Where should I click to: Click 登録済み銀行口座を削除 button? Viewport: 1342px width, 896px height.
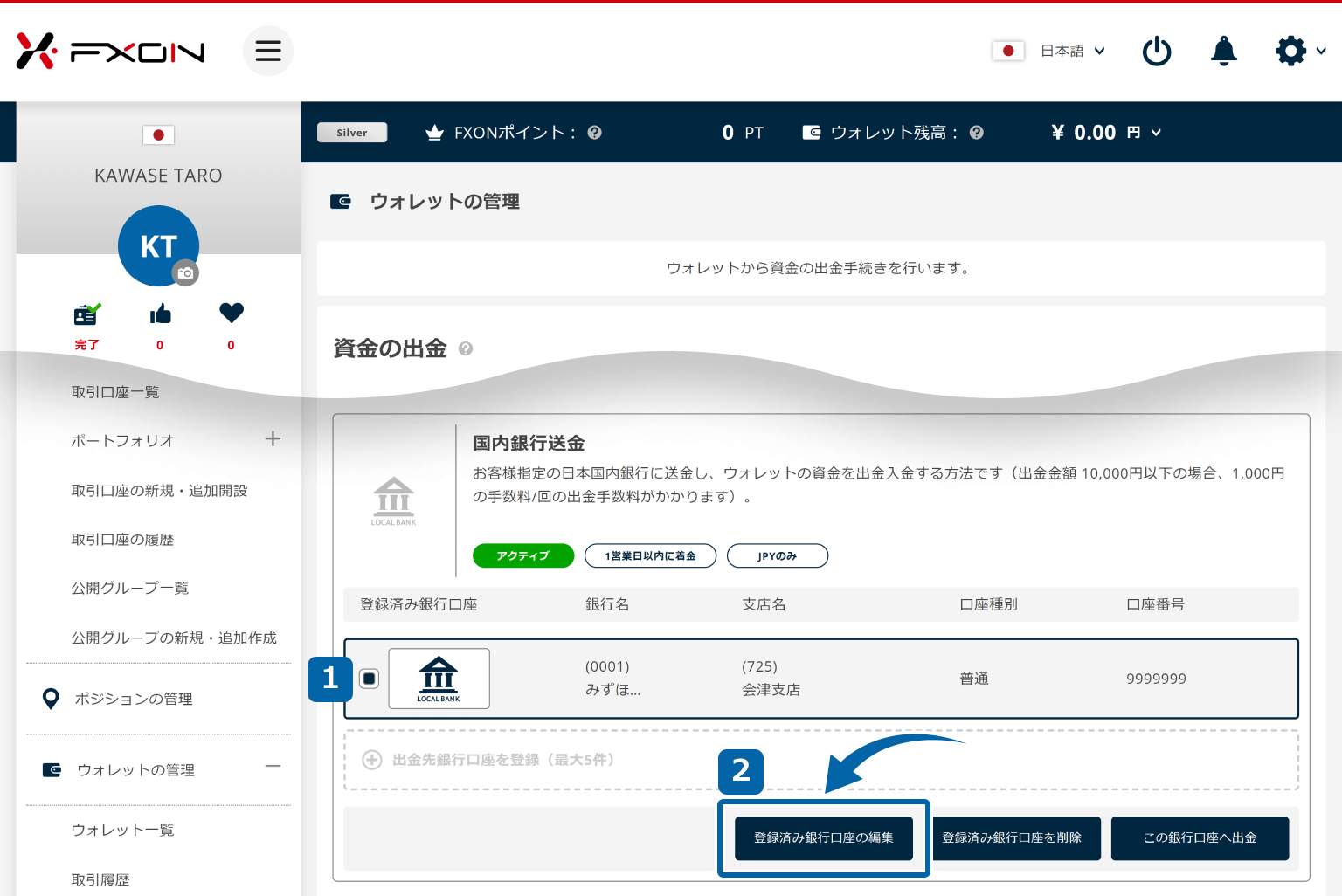pos(1012,838)
